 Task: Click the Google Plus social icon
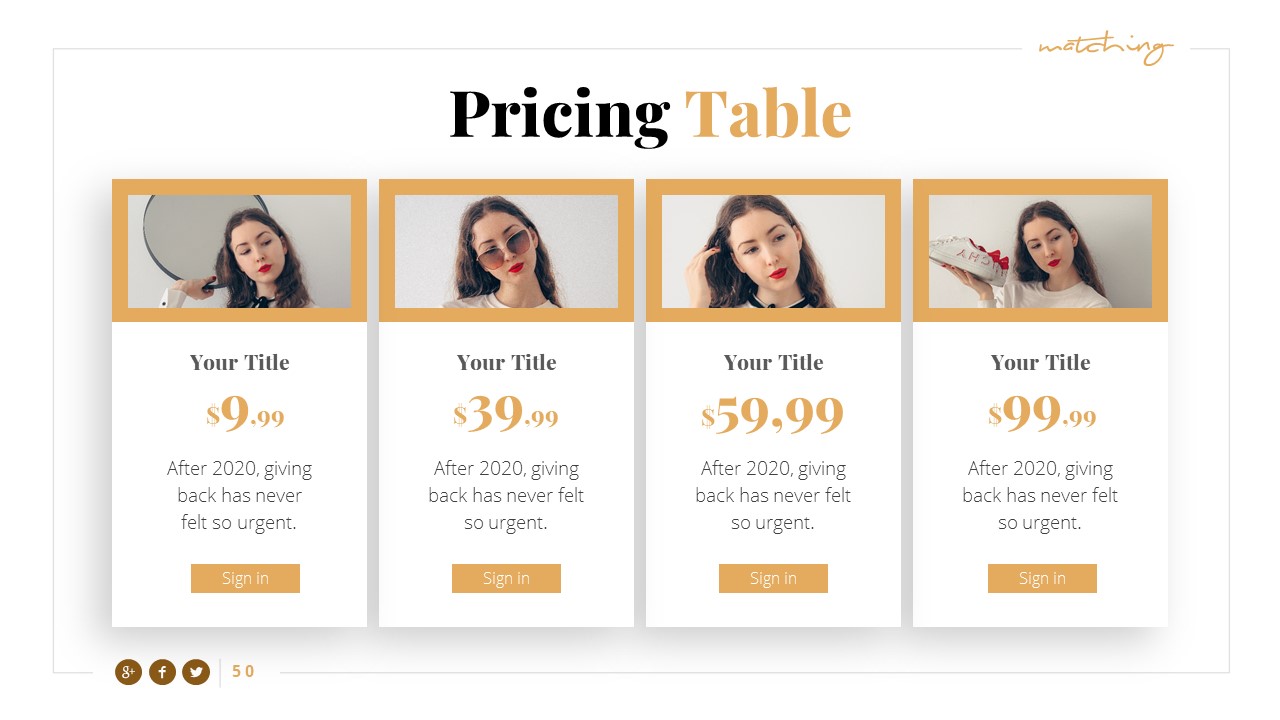(x=128, y=672)
